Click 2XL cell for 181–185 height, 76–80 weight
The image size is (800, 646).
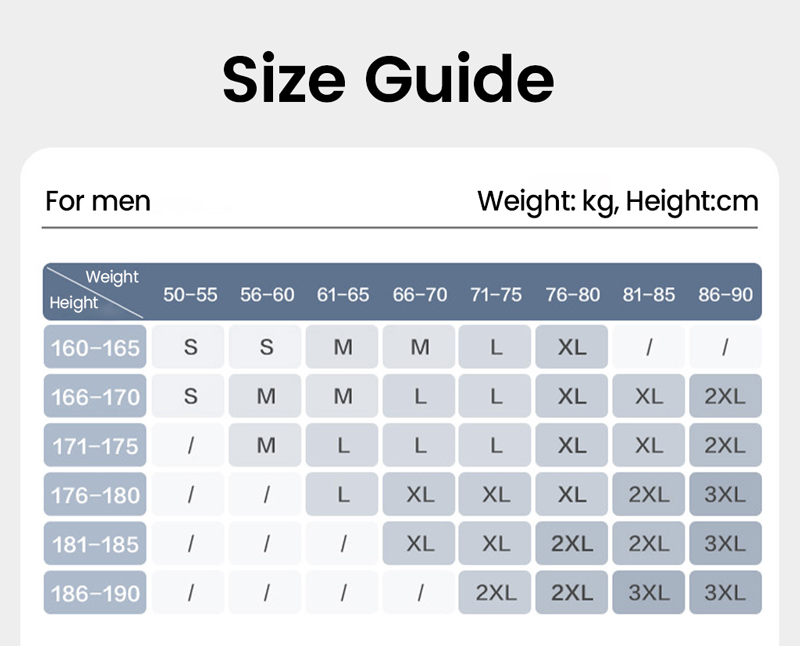coord(572,544)
